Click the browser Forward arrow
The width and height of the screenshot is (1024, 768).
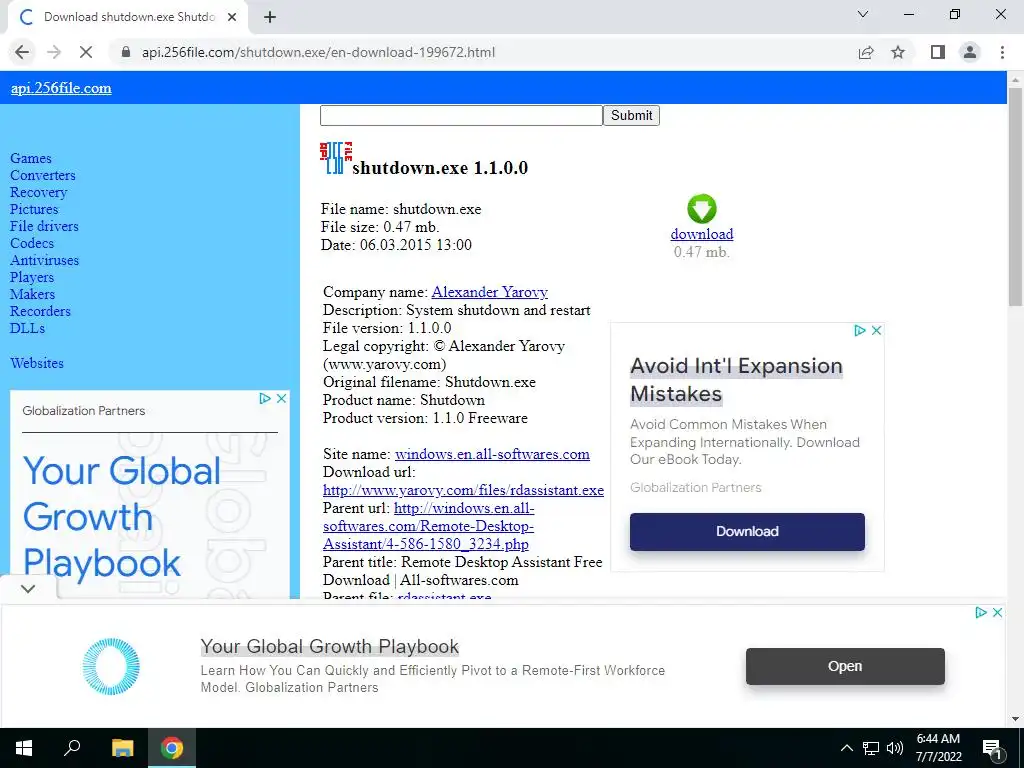click(x=54, y=52)
